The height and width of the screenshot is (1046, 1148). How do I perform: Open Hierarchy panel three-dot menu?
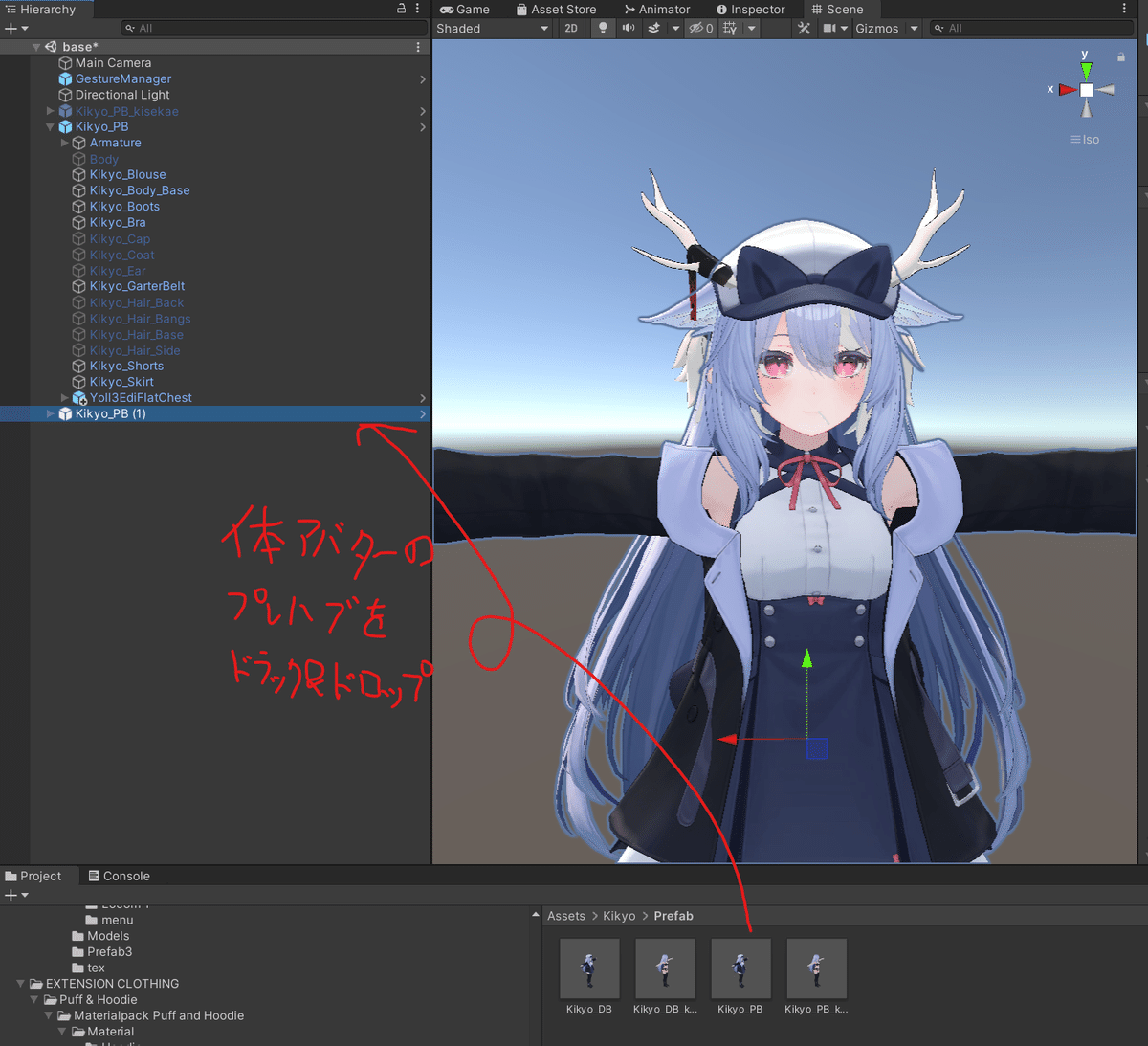pyautogui.click(x=417, y=9)
